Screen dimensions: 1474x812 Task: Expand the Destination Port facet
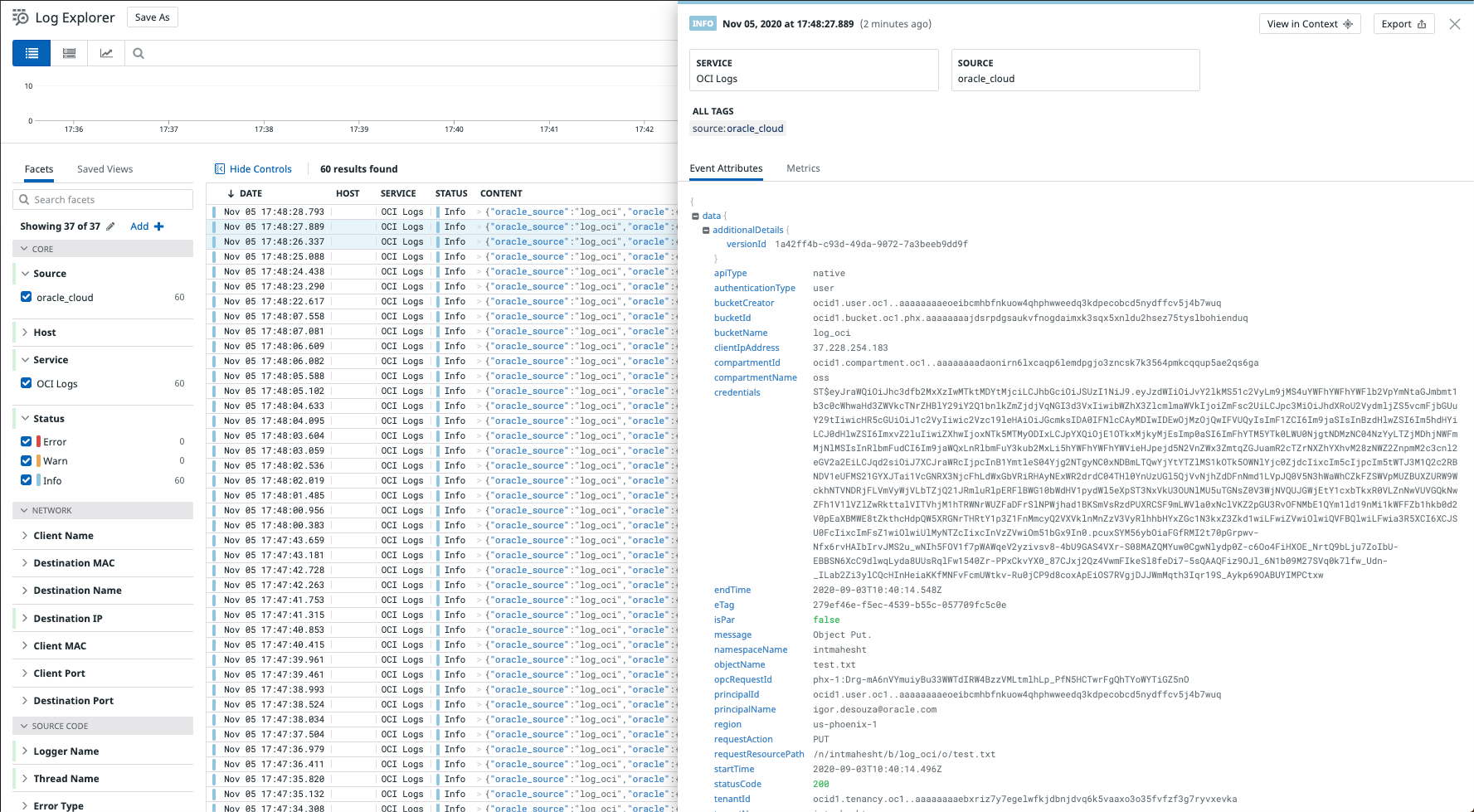pos(25,701)
